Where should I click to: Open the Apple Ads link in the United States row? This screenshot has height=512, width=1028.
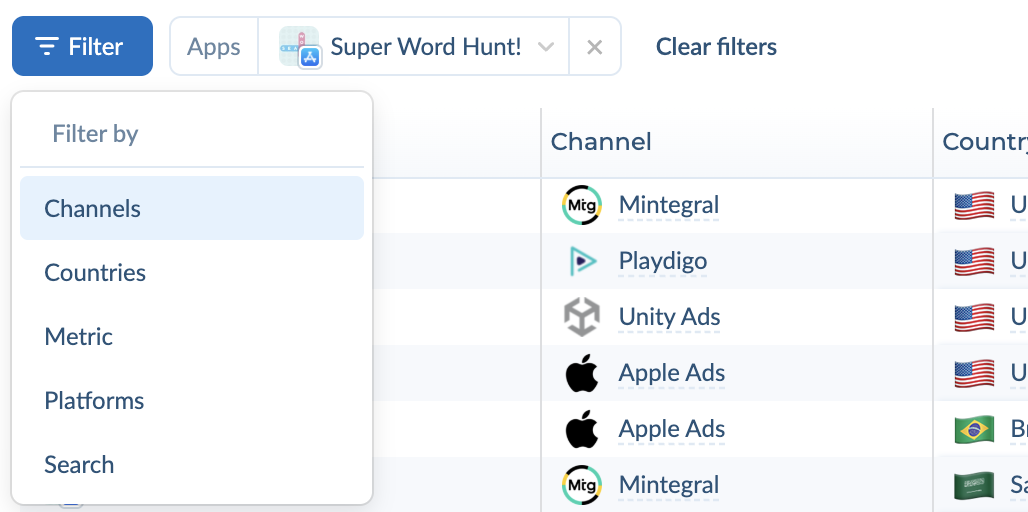[671, 372]
